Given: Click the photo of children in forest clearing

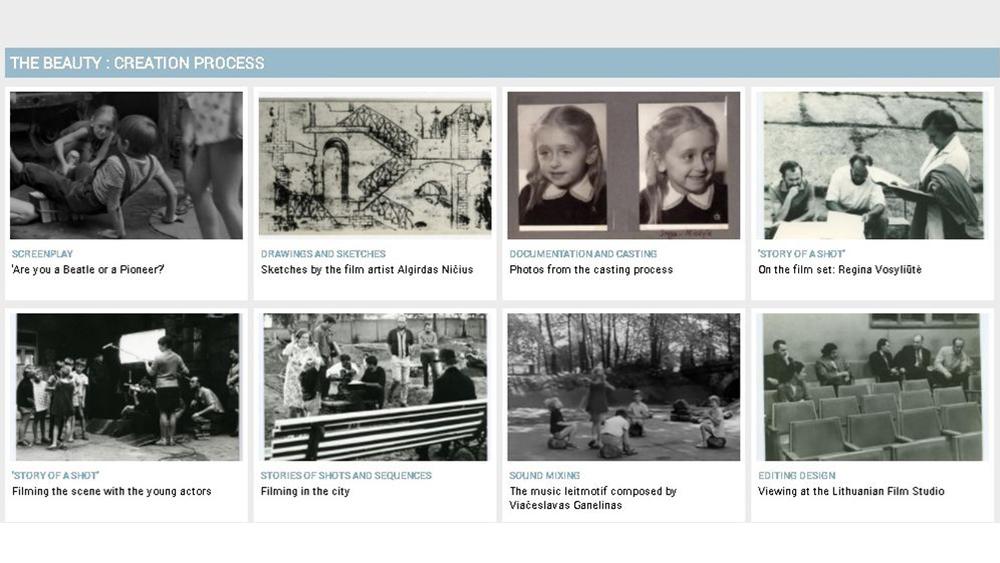Looking at the screenshot, I should point(623,387).
